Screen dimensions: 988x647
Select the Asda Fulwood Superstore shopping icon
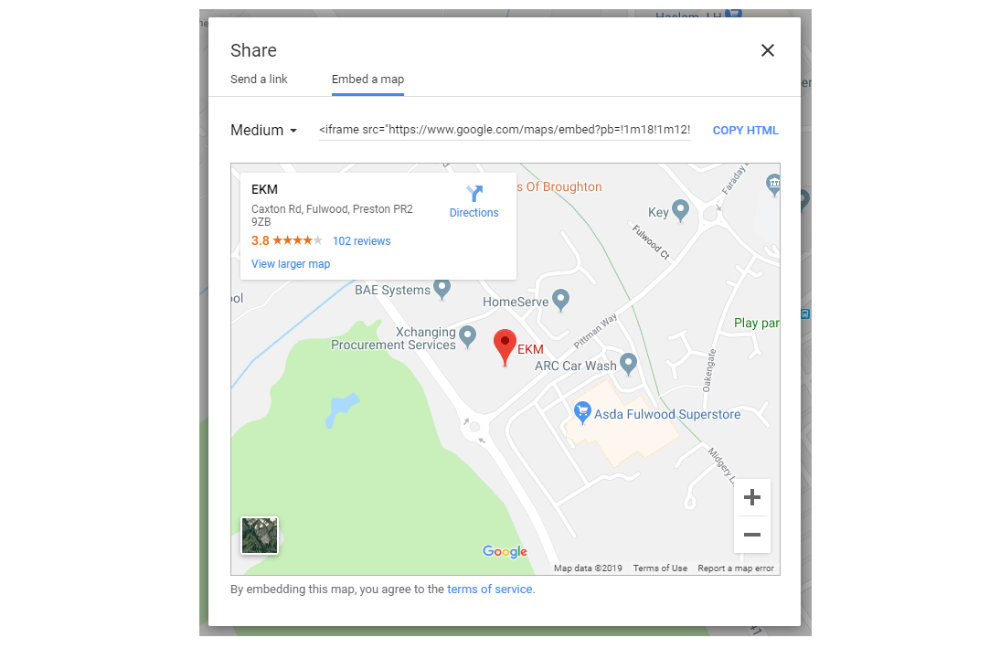click(x=582, y=413)
